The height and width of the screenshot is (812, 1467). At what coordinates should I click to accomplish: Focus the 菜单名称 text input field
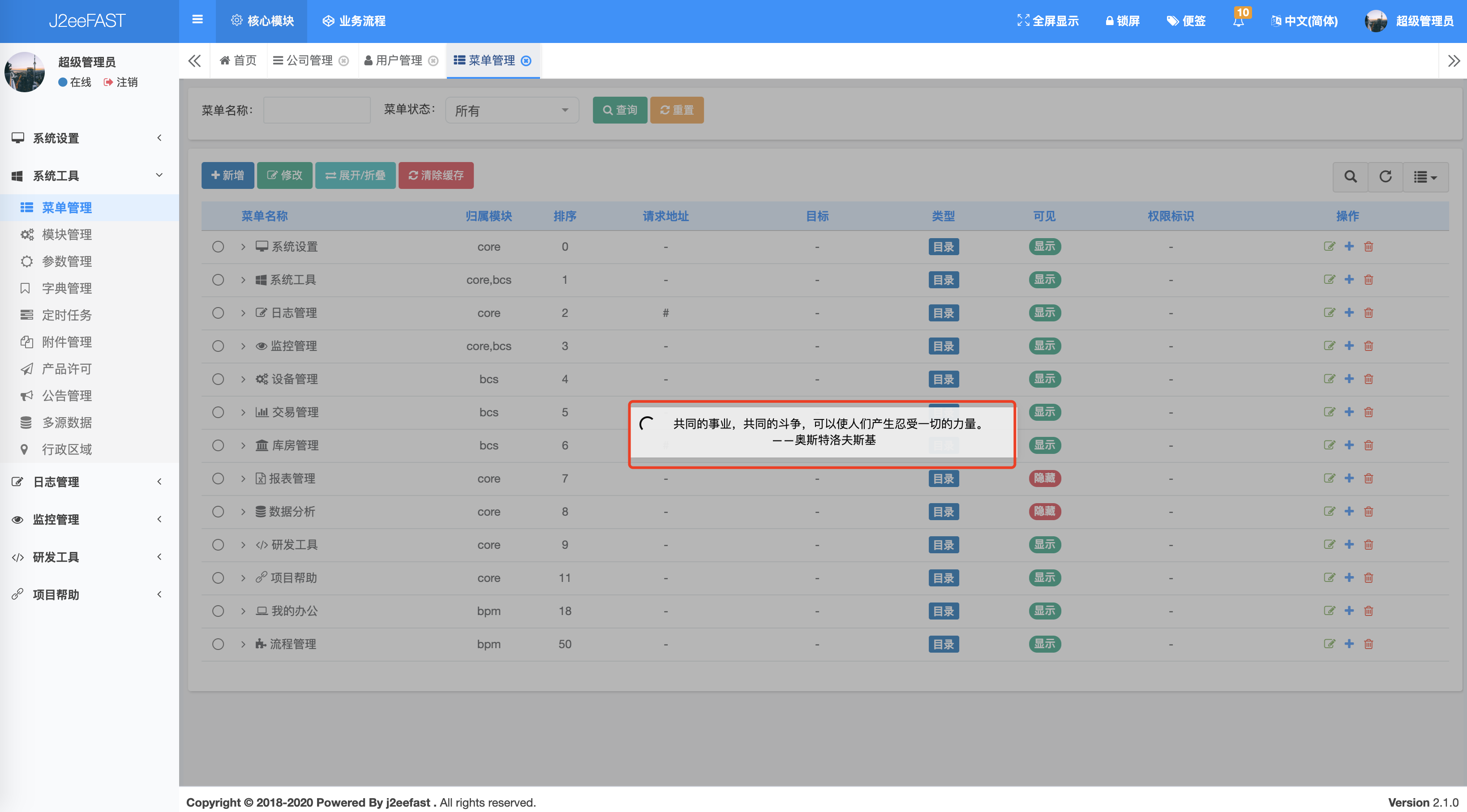(317, 110)
